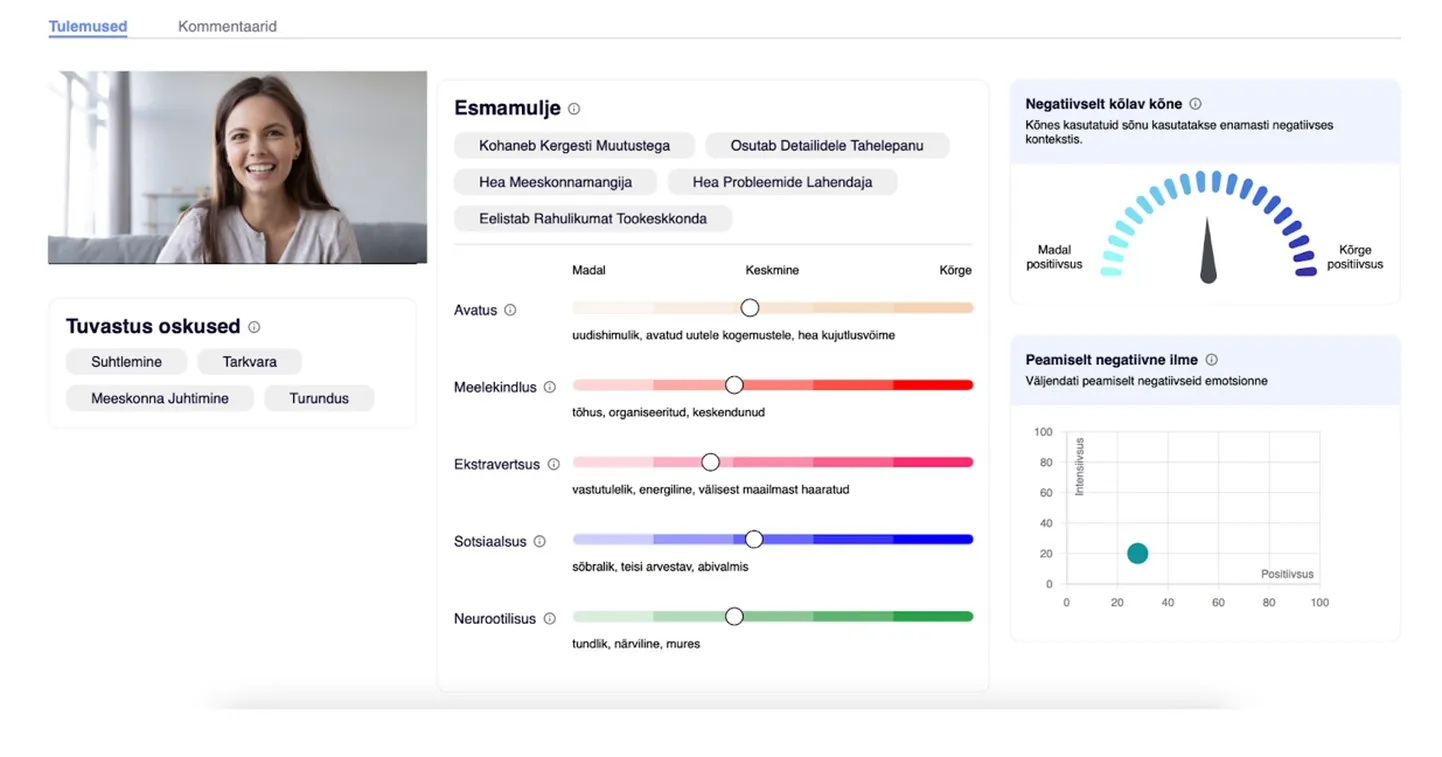1442x757 pixels.
Task: Click the positivity gauge needle
Action: pyautogui.click(x=1208, y=251)
